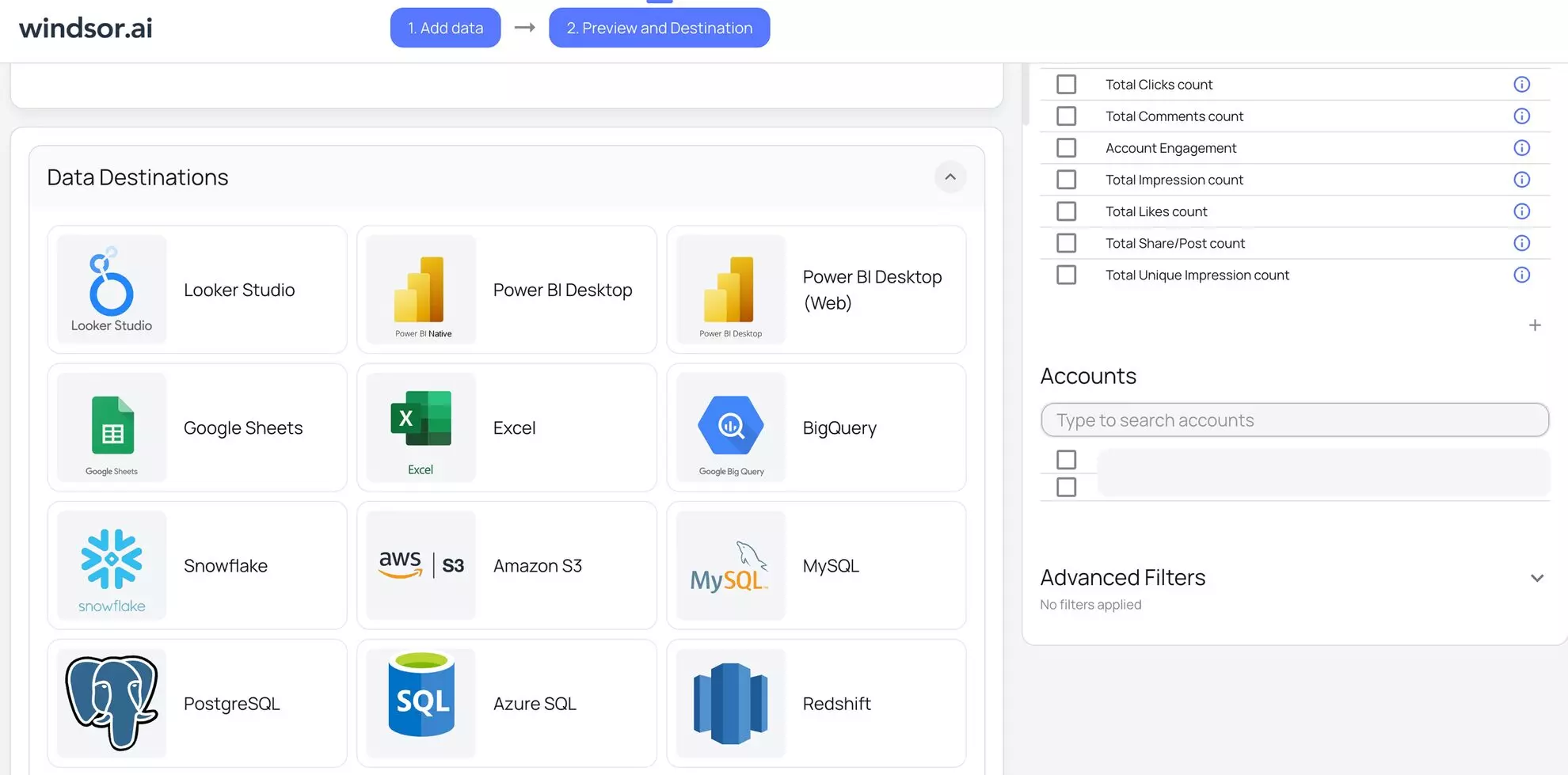Click the Accounts heading
1568x775 pixels.
coord(1088,376)
